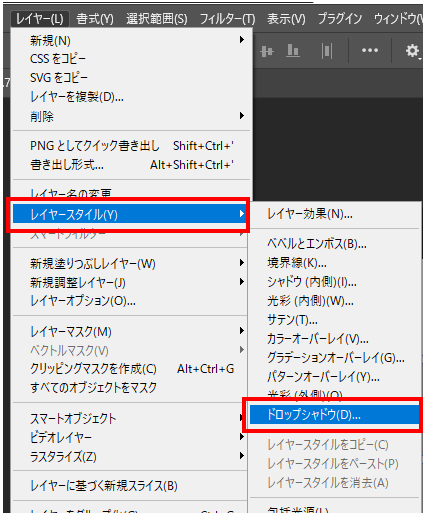Viewport: 426px width, 518px height.
Task: Select 境界線(K)...
Action: 334,263
